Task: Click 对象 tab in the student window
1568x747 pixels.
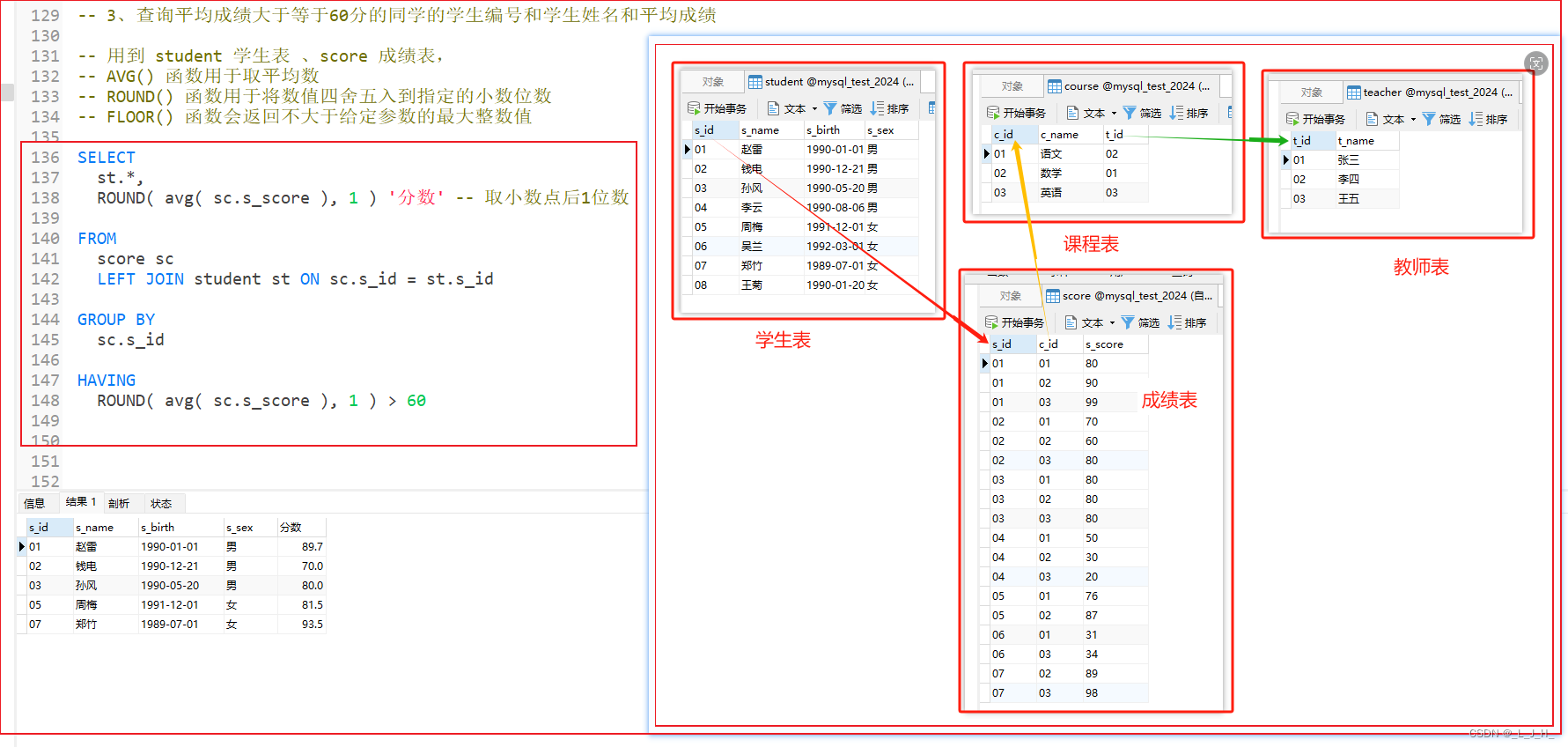Action: point(713,81)
